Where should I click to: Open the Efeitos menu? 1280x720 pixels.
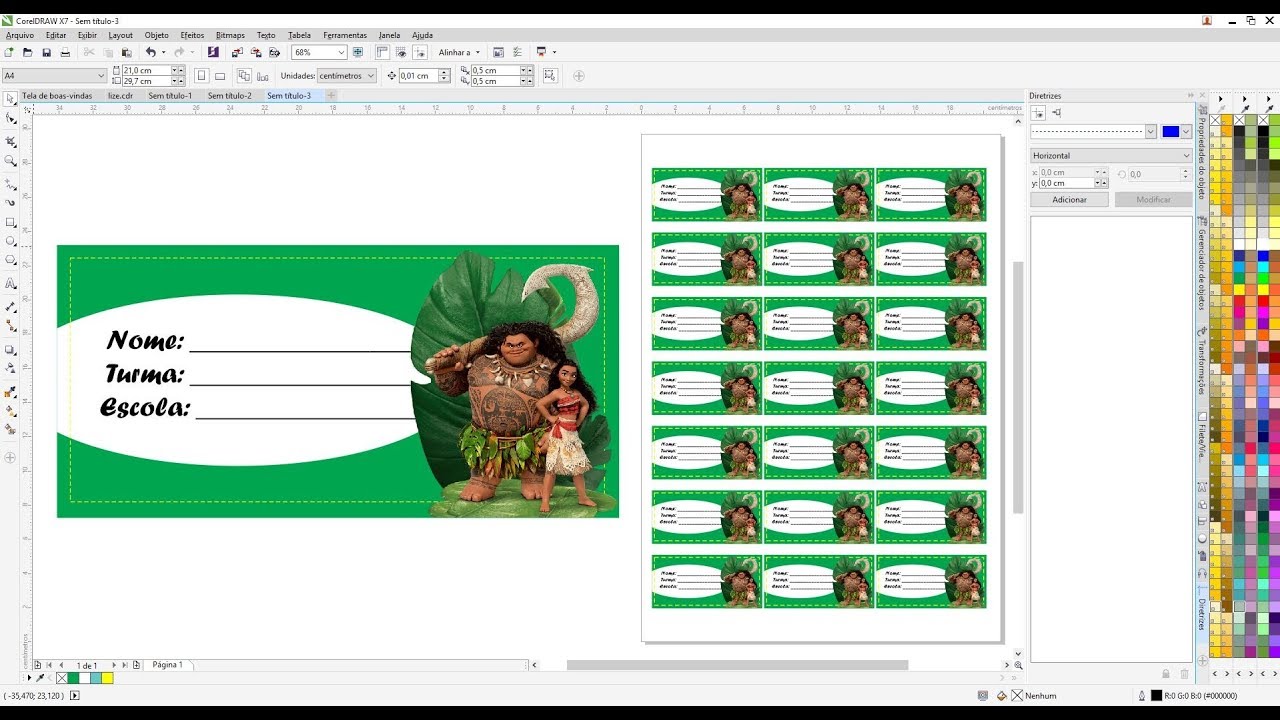(192, 35)
